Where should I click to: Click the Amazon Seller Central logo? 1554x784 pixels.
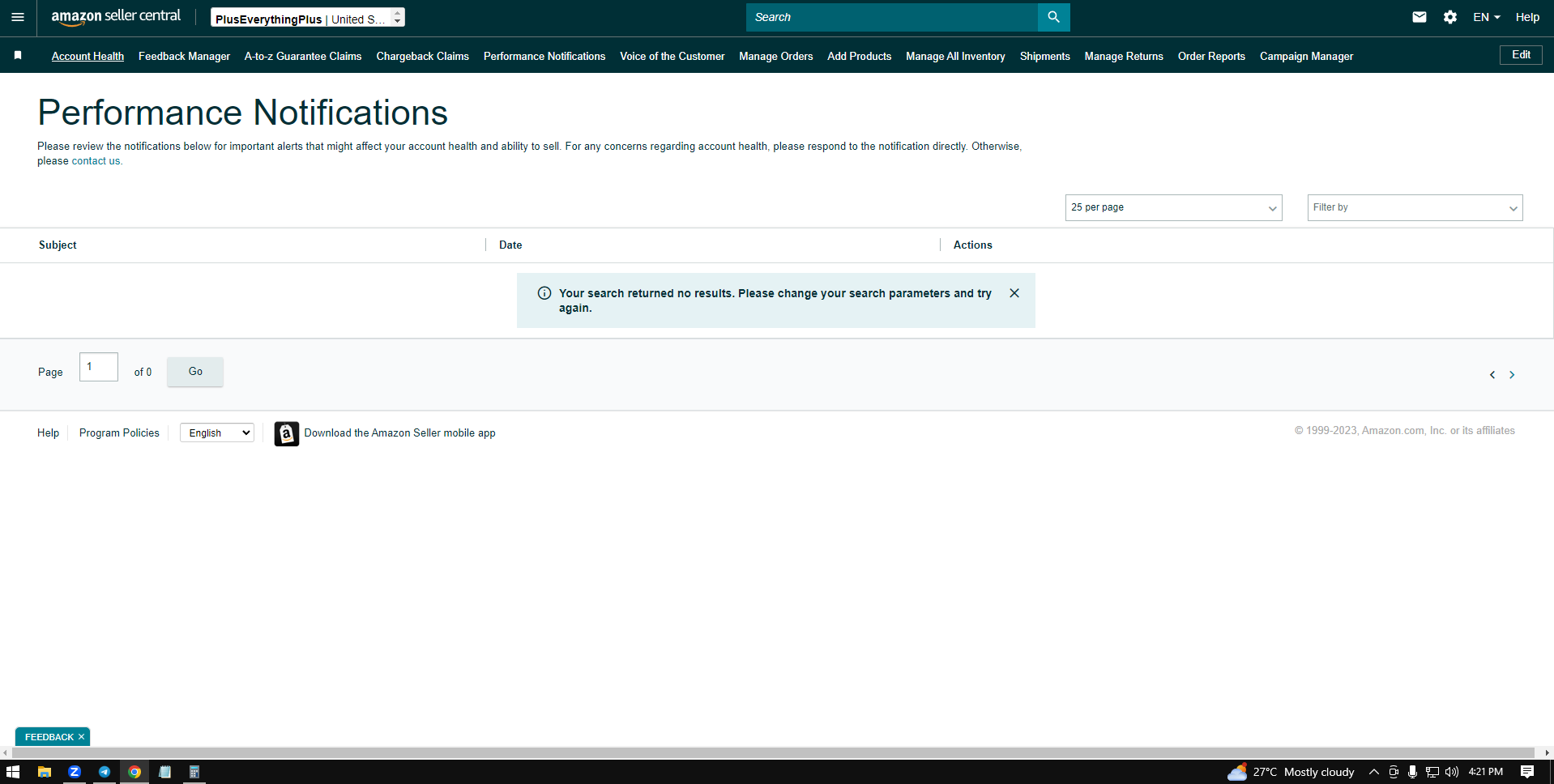116,16
